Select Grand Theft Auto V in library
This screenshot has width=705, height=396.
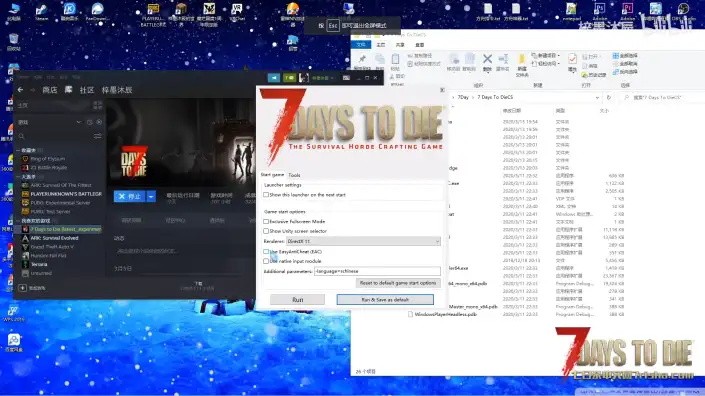click(52, 247)
